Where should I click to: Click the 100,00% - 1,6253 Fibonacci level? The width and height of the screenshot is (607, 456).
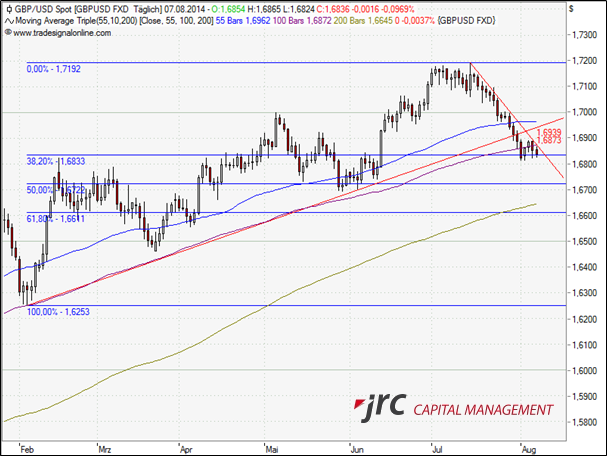click(57, 311)
